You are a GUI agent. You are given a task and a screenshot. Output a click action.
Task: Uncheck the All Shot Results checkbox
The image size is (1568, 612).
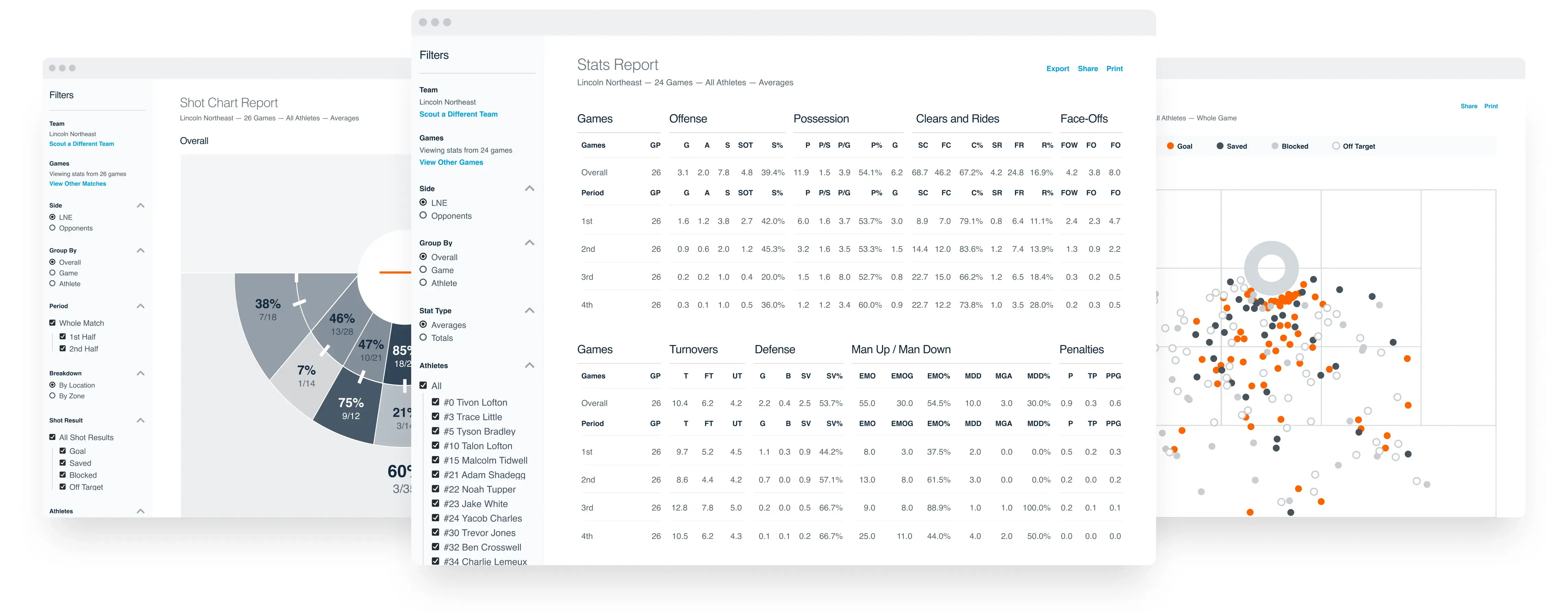pyautogui.click(x=52, y=437)
